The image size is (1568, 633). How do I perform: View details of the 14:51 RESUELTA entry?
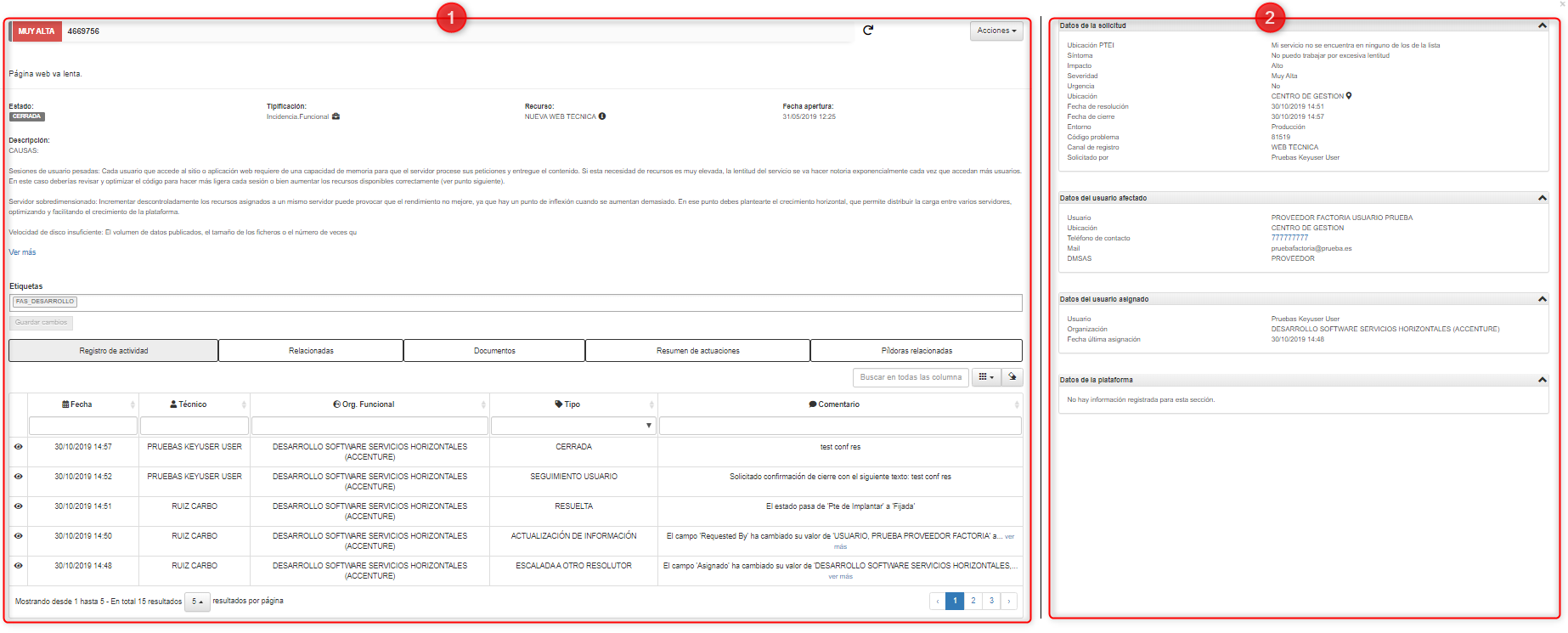pos(18,506)
